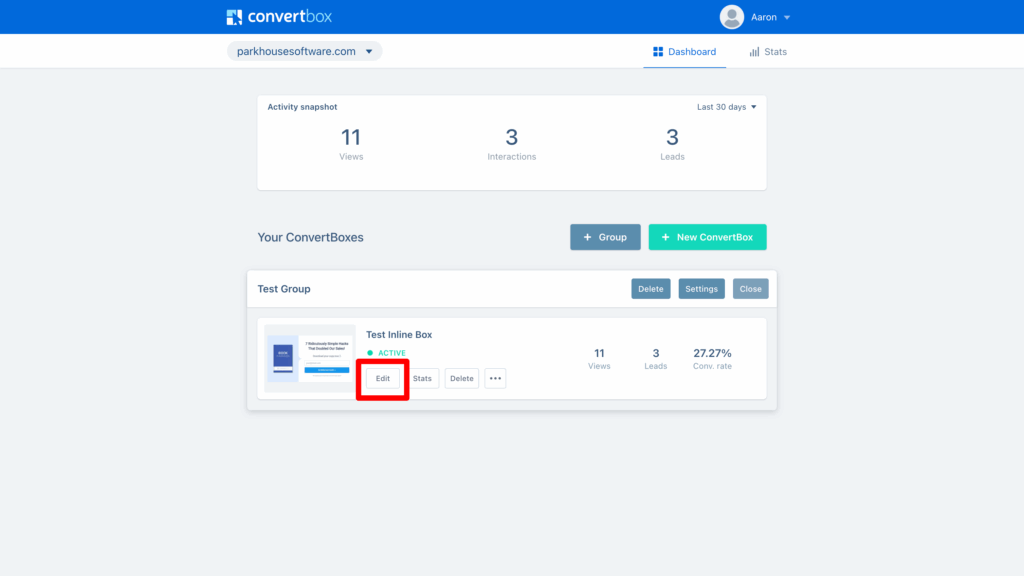
Task: Edit the Test Inline Box
Action: tap(383, 379)
